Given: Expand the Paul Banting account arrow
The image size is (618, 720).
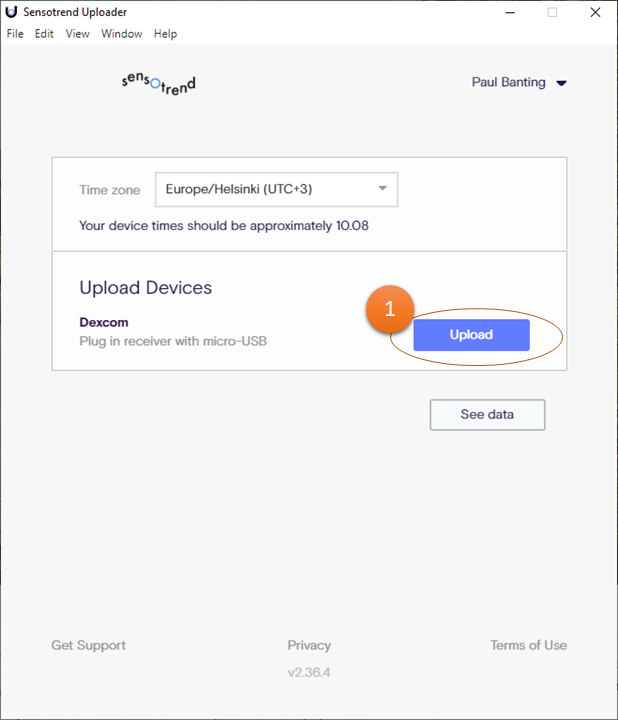Looking at the screenshot, I should click(561, 83).
